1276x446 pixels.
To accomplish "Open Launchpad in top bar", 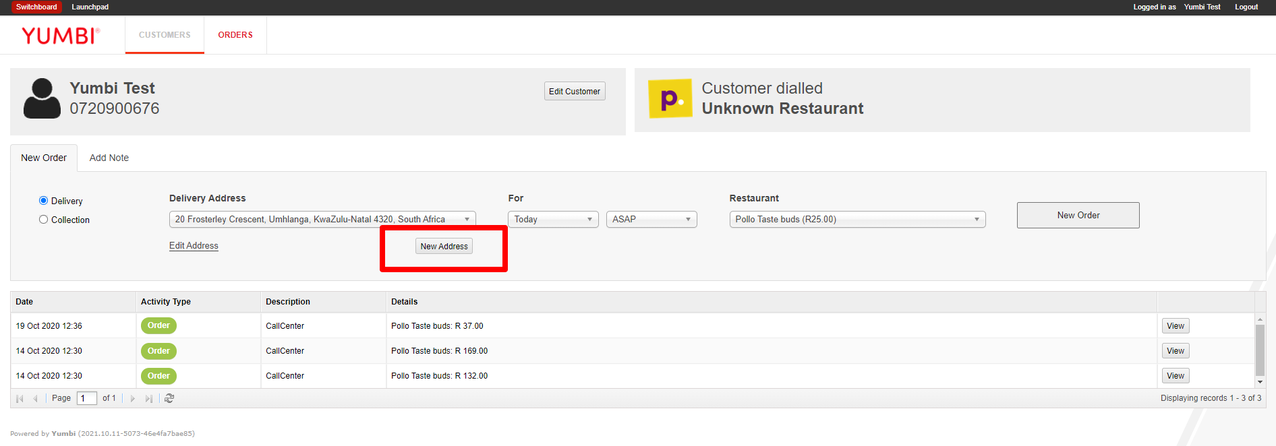I will click(90, 7).
